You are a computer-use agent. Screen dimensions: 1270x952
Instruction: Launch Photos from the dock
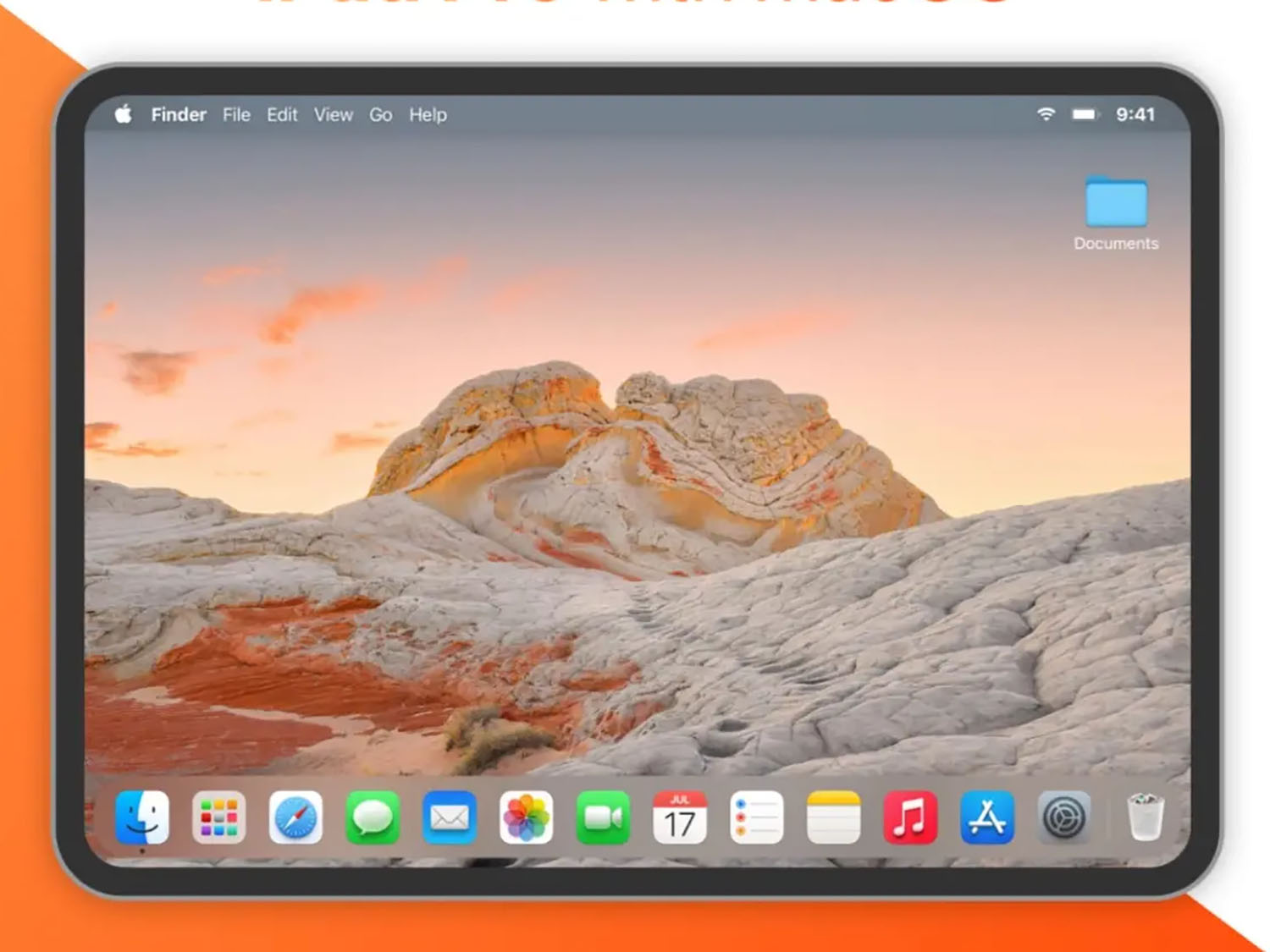pos(526,817)
